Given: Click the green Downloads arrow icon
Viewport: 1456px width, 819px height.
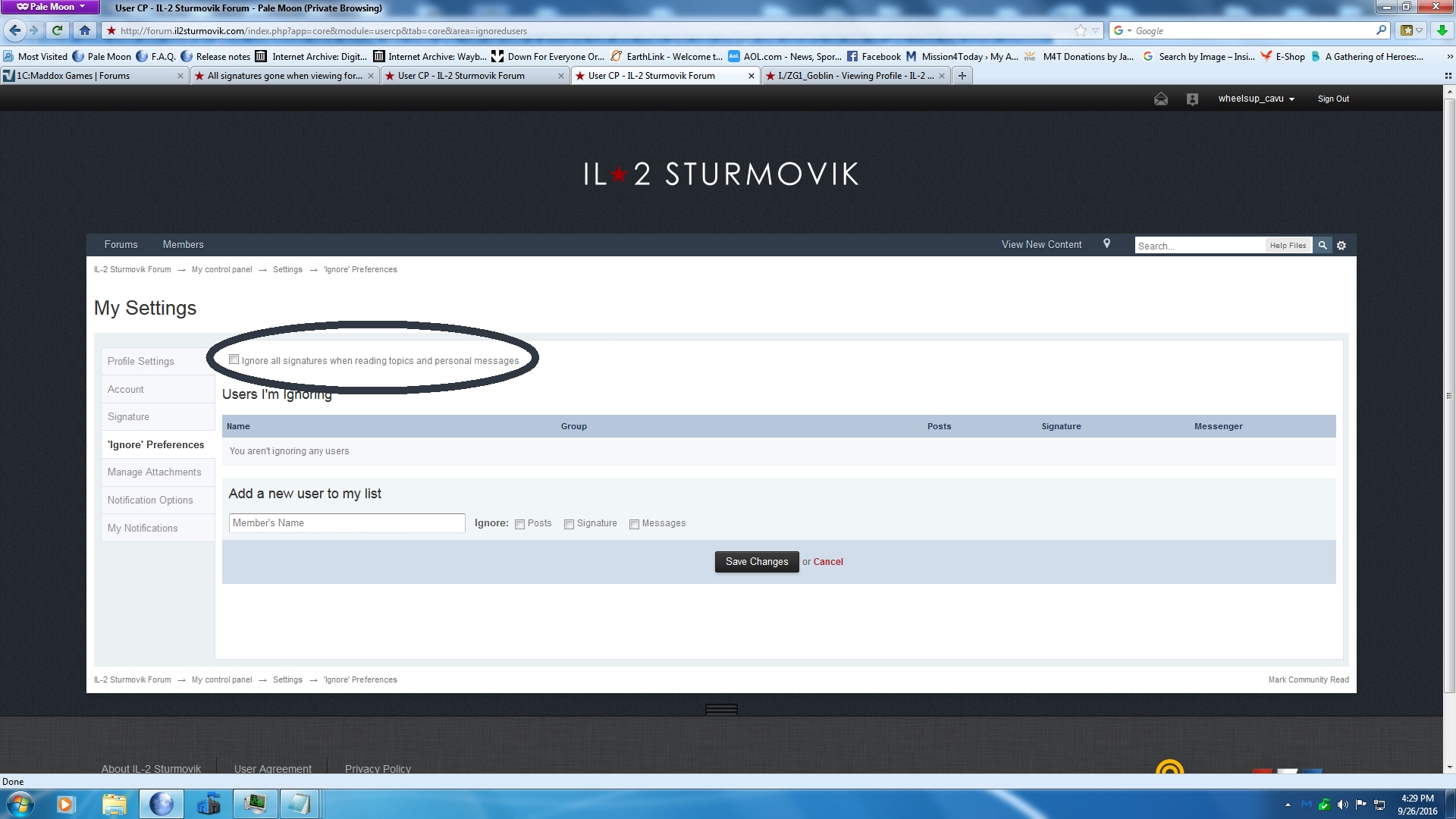Looking at the screenshot, I should click(1442, 30).
